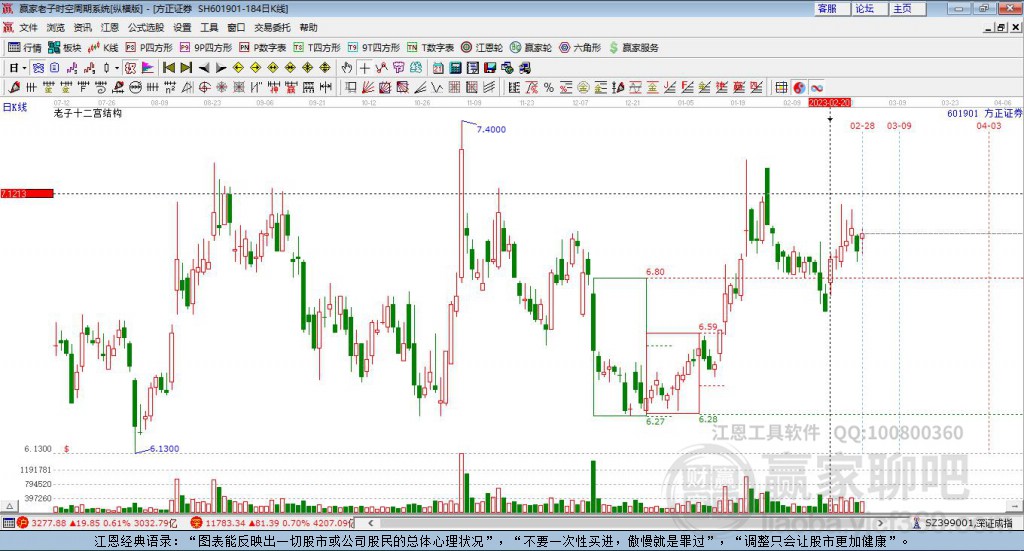Screen dimensions: 1024x551
Task: Open the 浏览 menu
Action: click(56, 27)
